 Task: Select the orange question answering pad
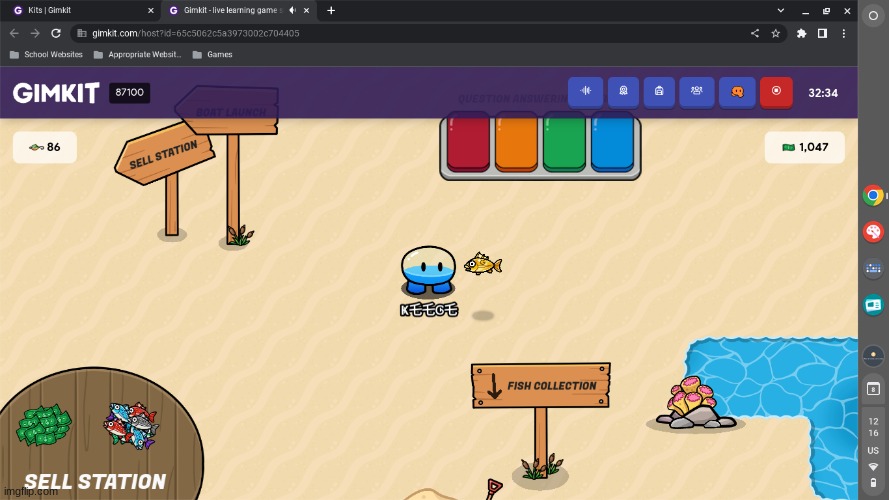pos(516,142)
